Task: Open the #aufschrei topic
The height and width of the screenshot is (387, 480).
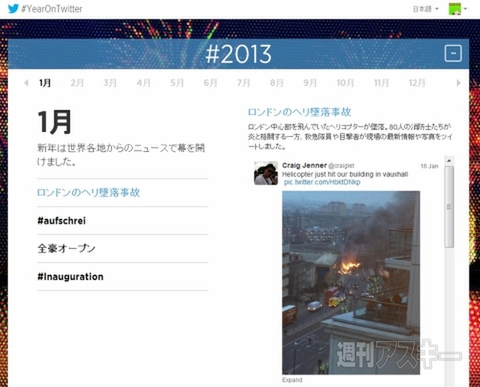Action: pos(61,221)
